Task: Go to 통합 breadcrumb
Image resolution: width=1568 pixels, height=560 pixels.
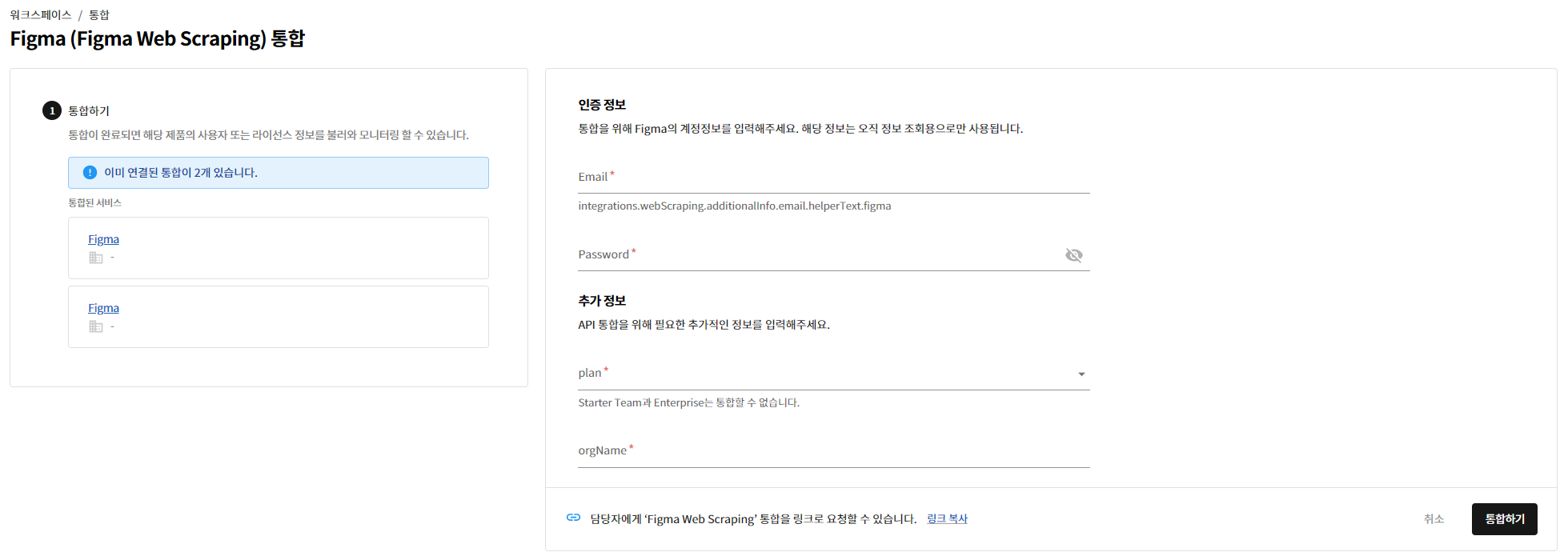Action: (x=99, y=15)
